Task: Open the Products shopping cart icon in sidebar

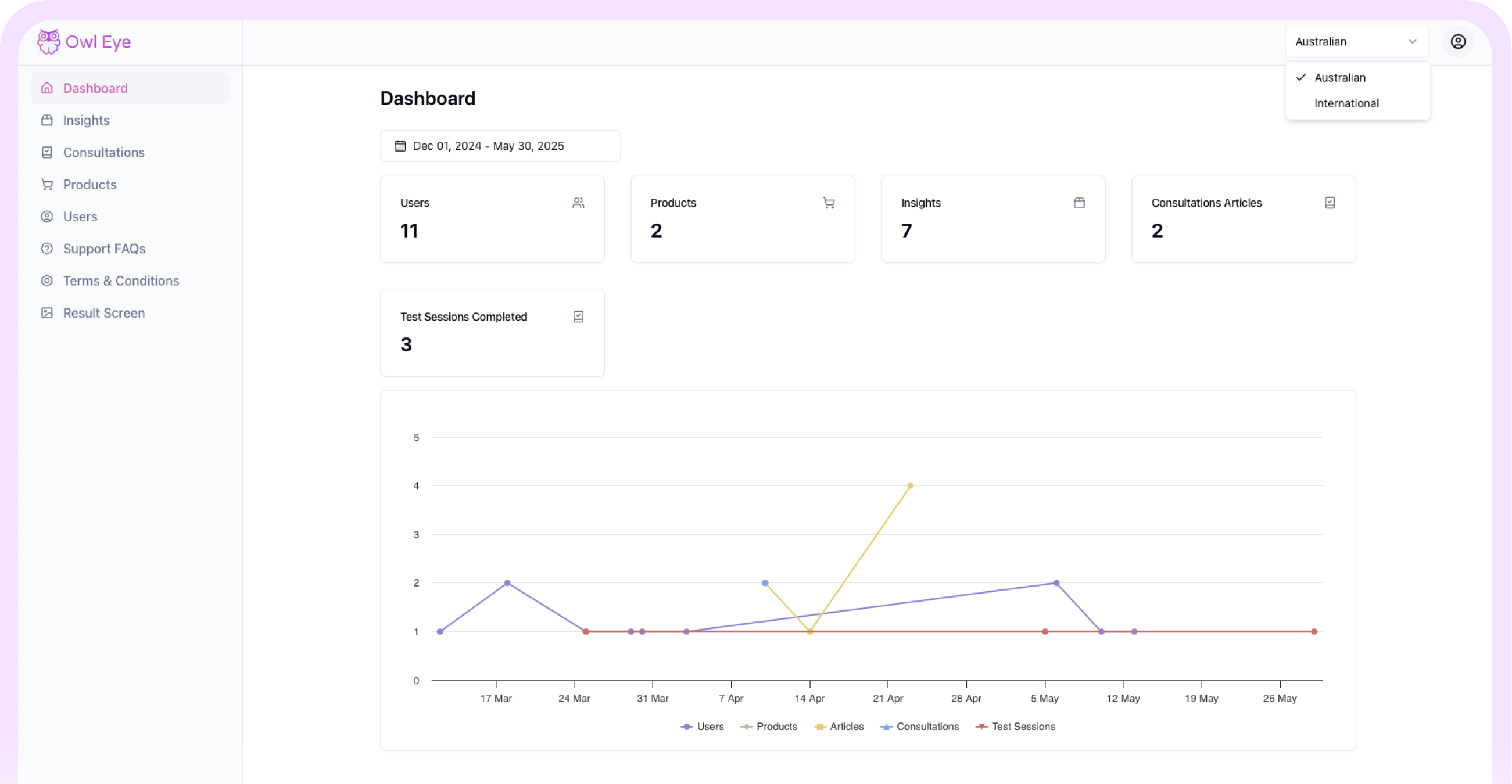Action: [x=47, y=184]
